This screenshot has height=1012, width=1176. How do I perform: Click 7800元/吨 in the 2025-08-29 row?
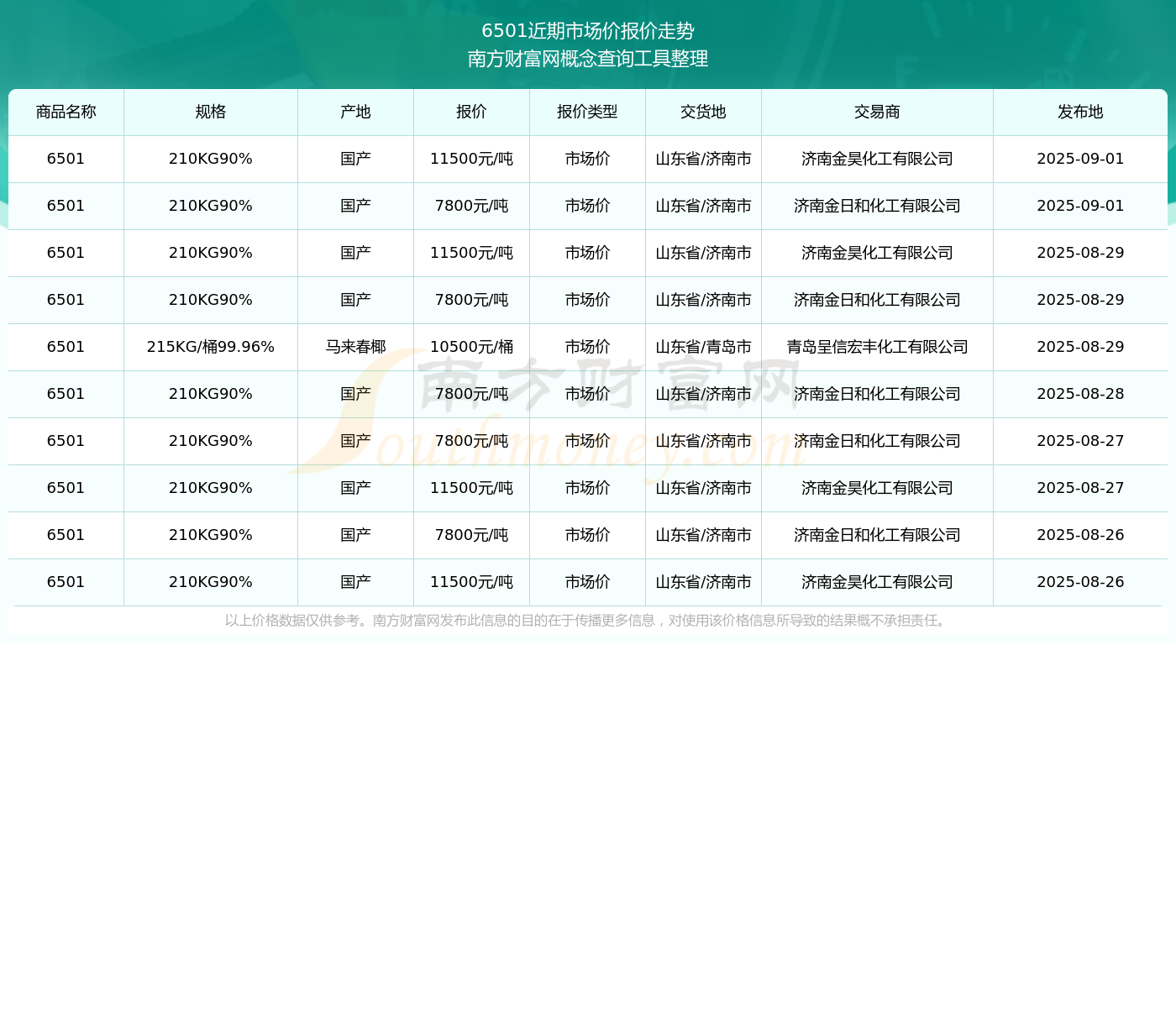[472, 300]
